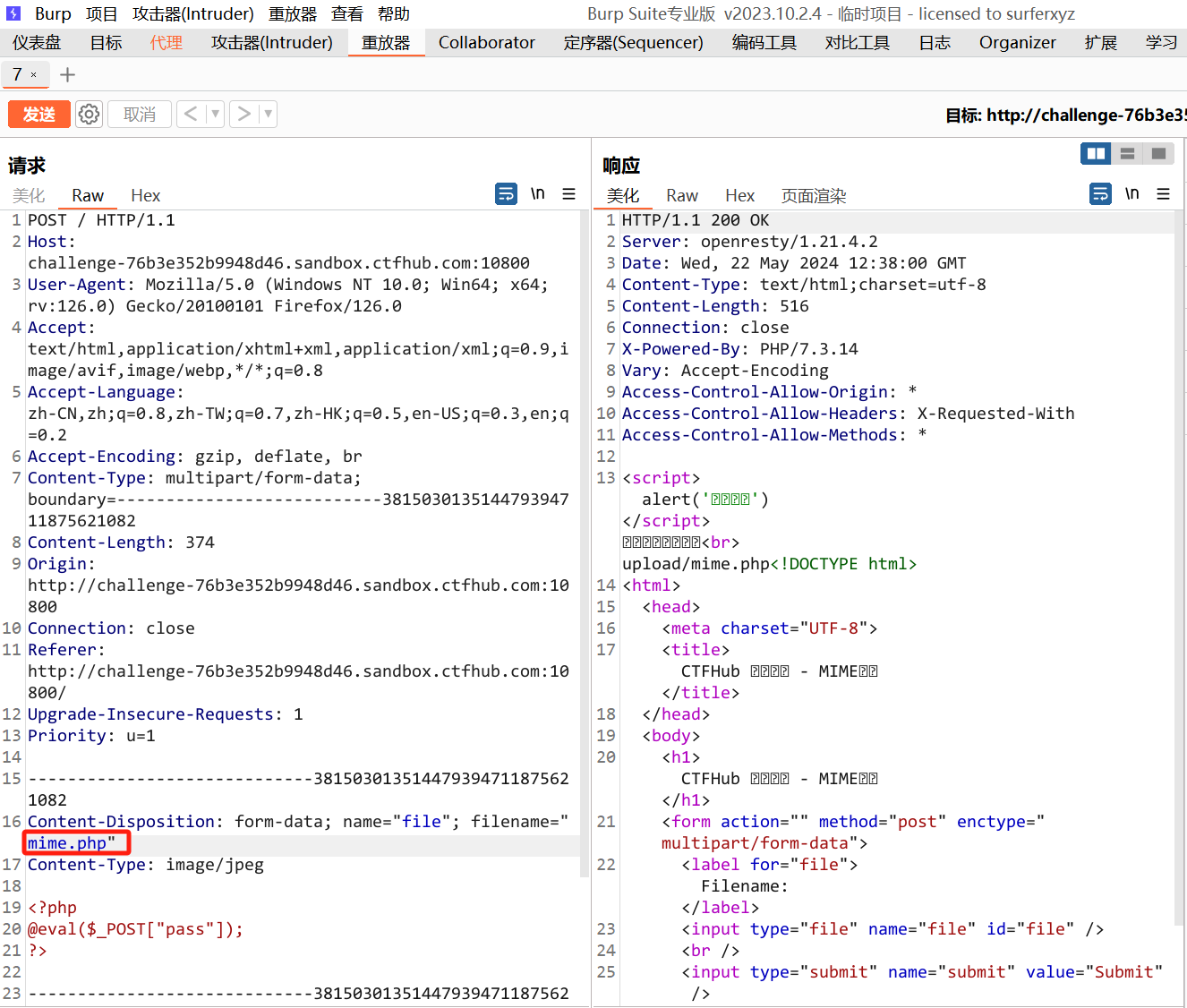Select request Raw view tab
Viewport: 1187px width, 1008px height.
click(x=88, y=195)
